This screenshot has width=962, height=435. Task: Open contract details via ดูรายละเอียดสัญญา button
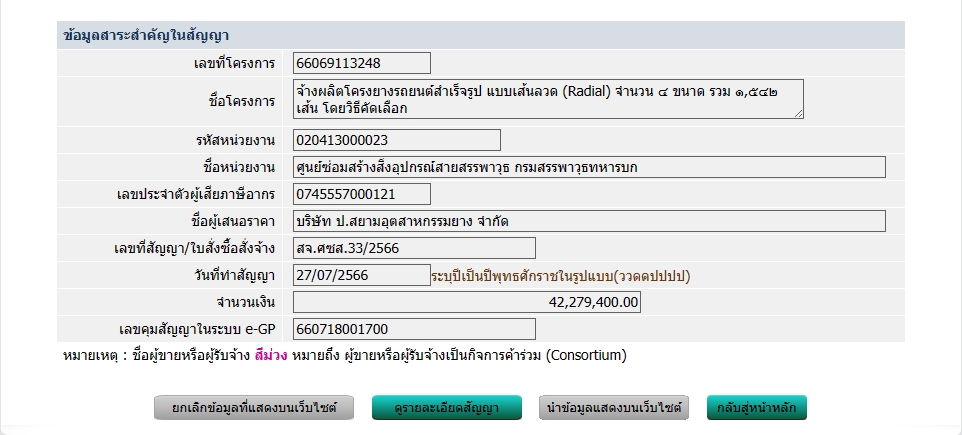tap(447, 408)
